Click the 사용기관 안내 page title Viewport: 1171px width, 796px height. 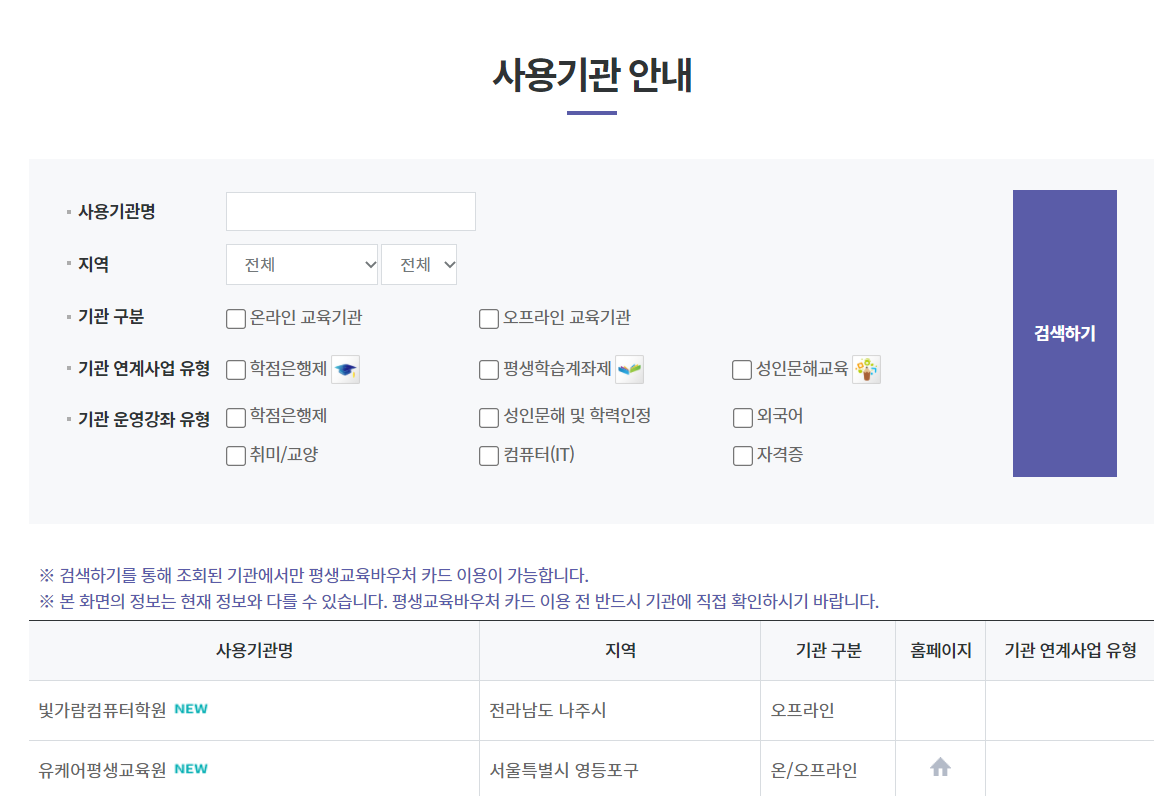tap(592, 75)
